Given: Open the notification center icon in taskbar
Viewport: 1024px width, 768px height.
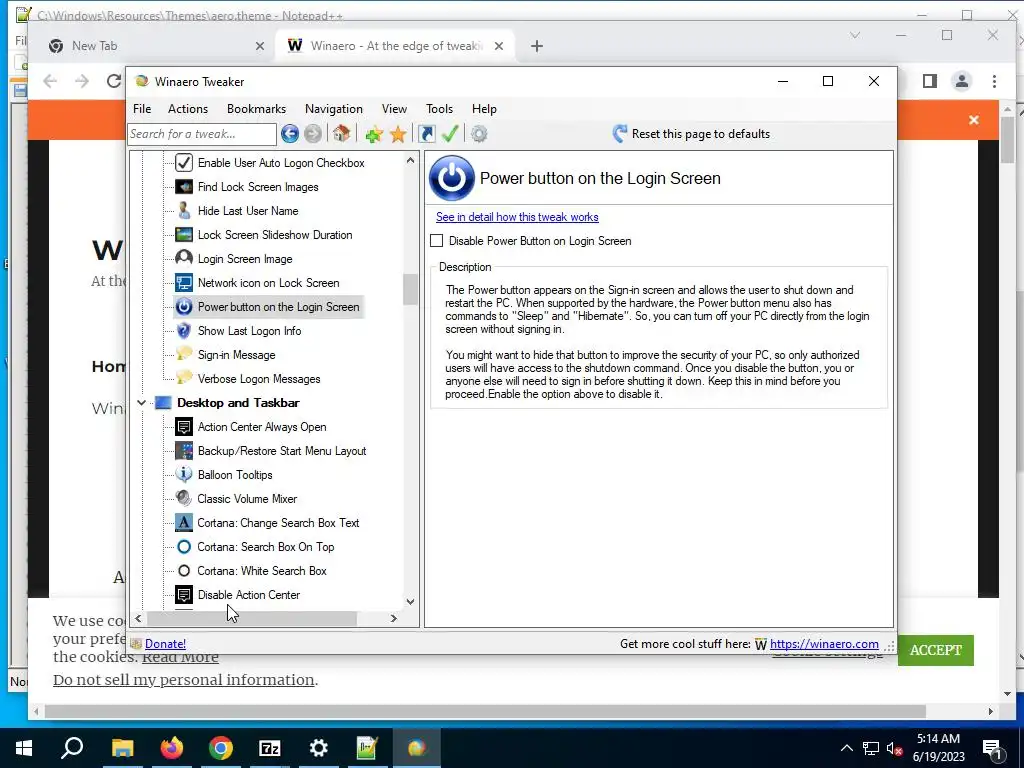Looking at the screenshot, I should (992, 749).
